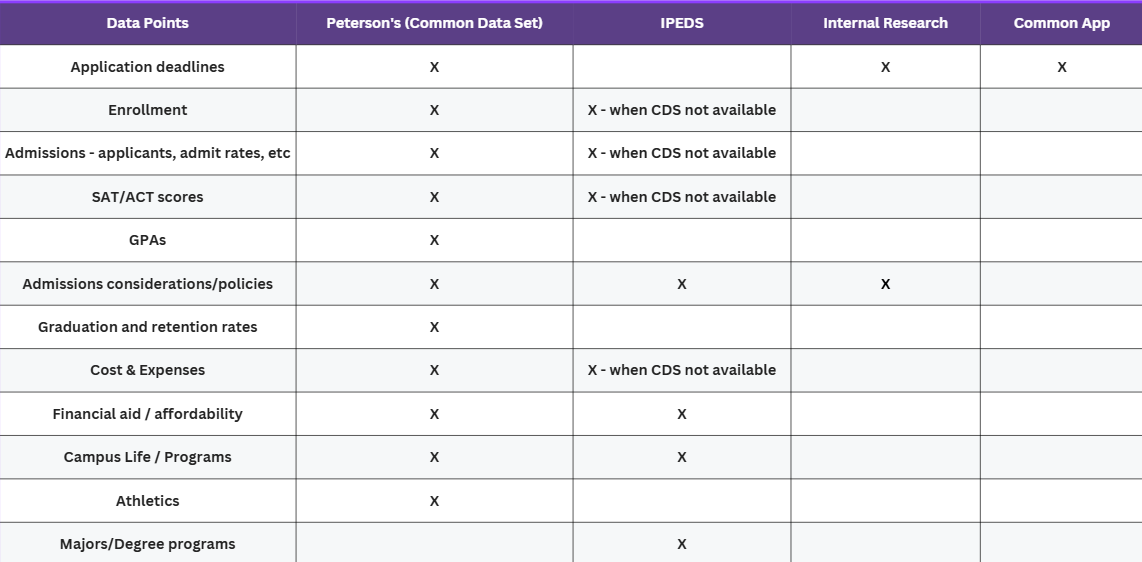The image size is (1142, 562).
Task: Select the "Graduation and retention rates" cell
Action: (x=147, y=327)
